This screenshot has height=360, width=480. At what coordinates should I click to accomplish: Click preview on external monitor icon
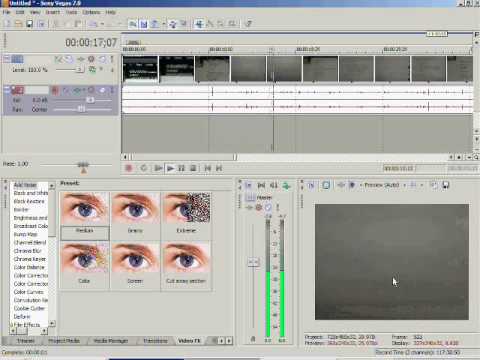pyautogui.click(x=326, y=185)
